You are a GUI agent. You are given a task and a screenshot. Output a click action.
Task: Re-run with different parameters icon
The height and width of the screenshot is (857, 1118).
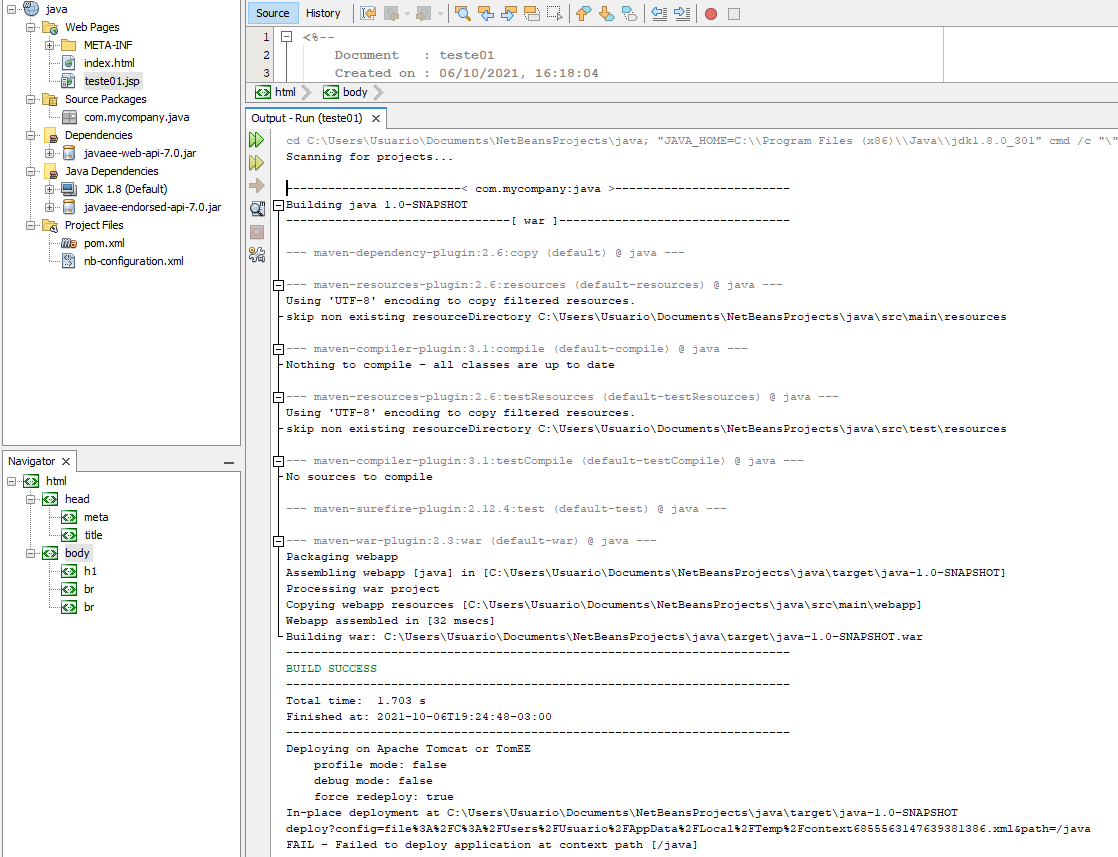(x=257, y=163)
